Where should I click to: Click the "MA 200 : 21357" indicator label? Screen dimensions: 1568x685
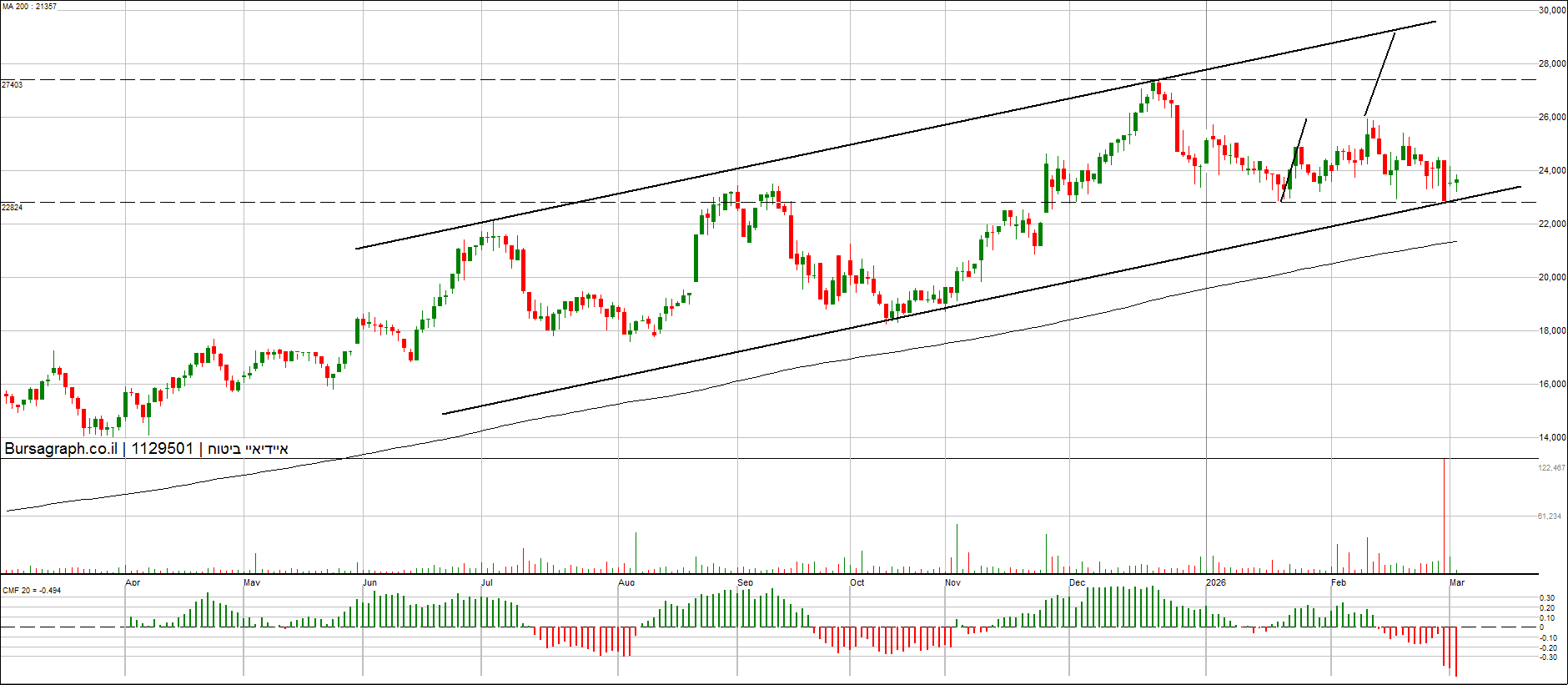[x=29, y=7]
